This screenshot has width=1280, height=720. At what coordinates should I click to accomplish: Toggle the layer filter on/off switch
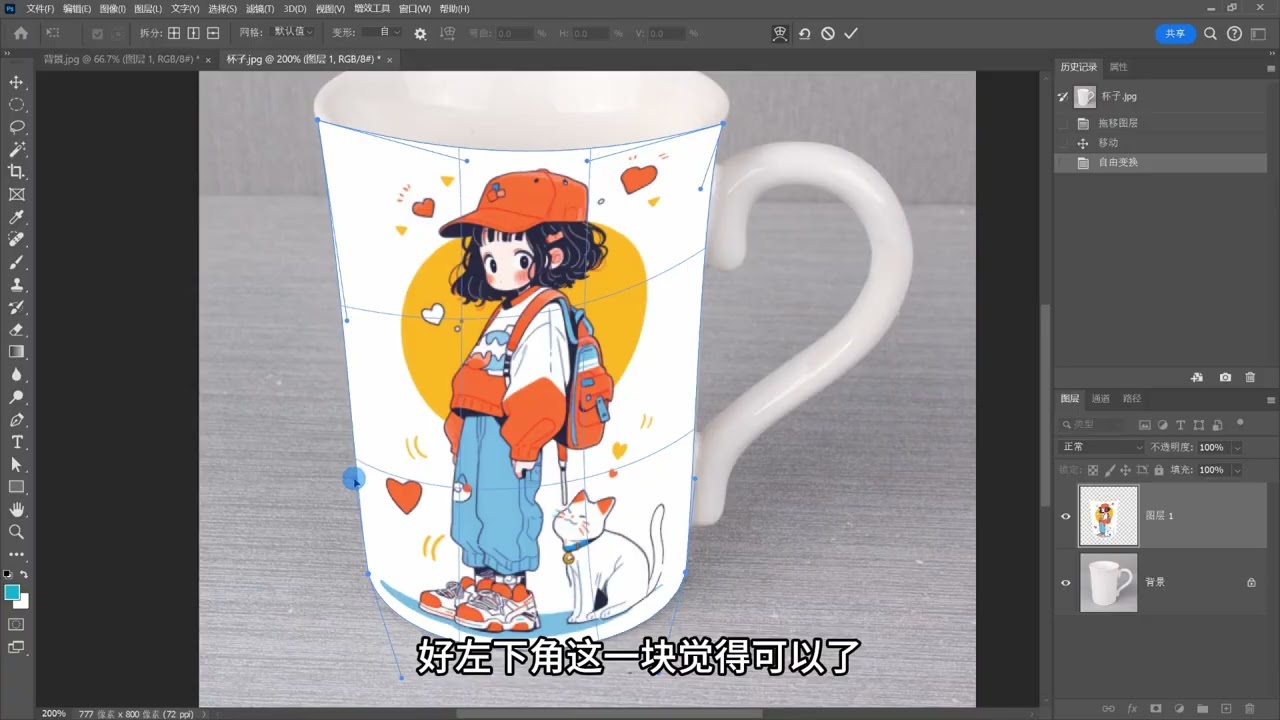(1240, 423)
